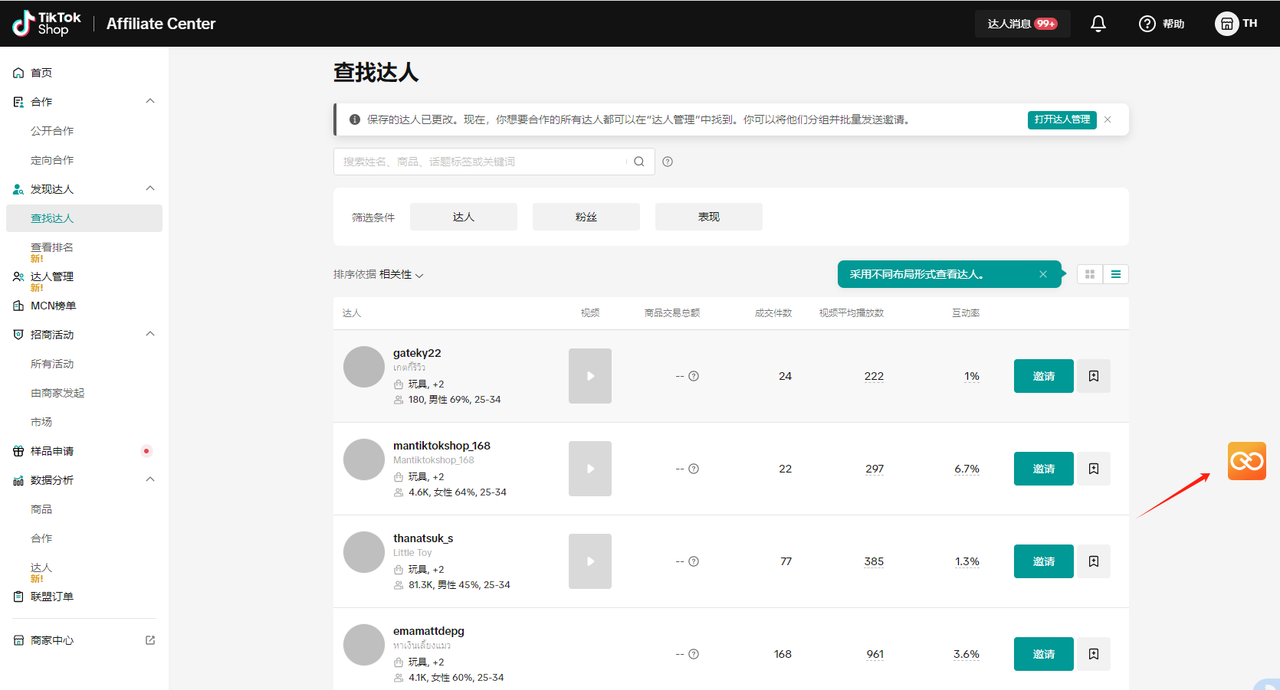Collapse the 招商活动 sidebar section
The height and width of the screenshot is (690, 1280).
tap(150, 334)
